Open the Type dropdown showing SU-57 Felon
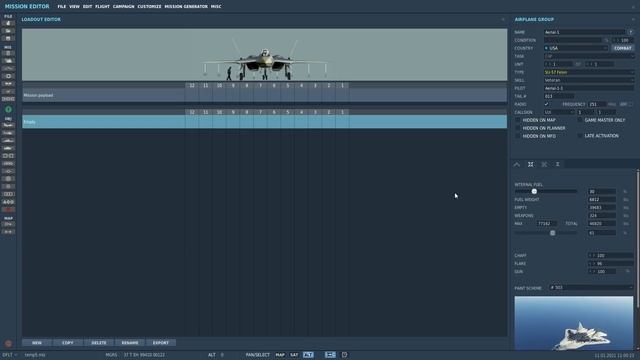 point(589,72)
